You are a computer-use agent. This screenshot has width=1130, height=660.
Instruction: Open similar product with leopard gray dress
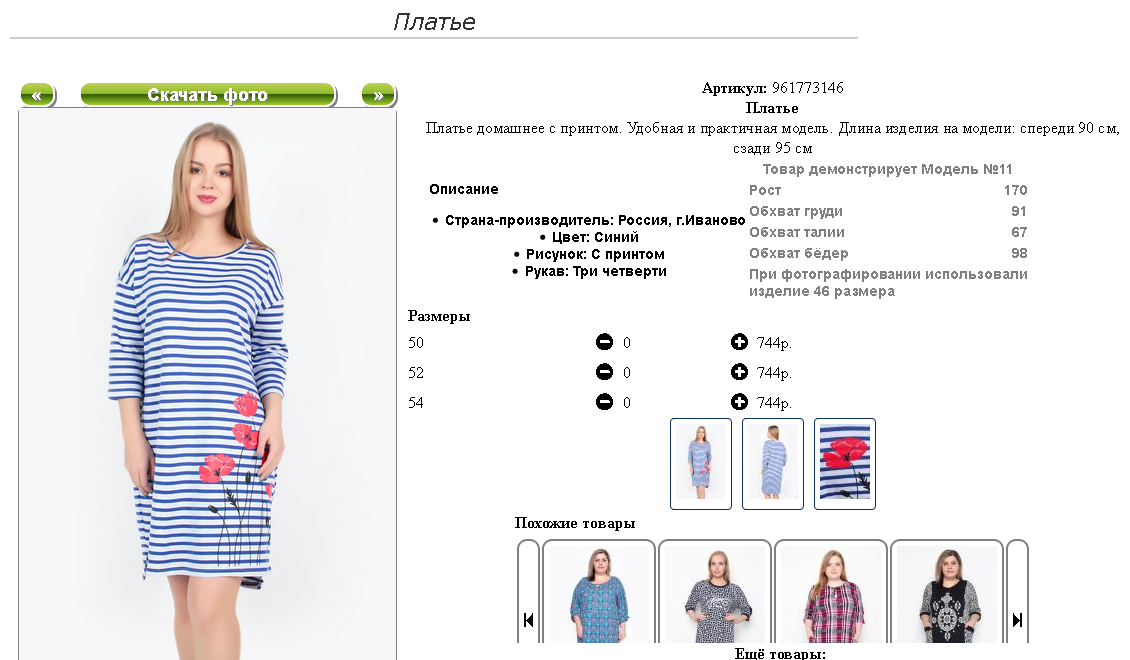click(x=715, y=592)
